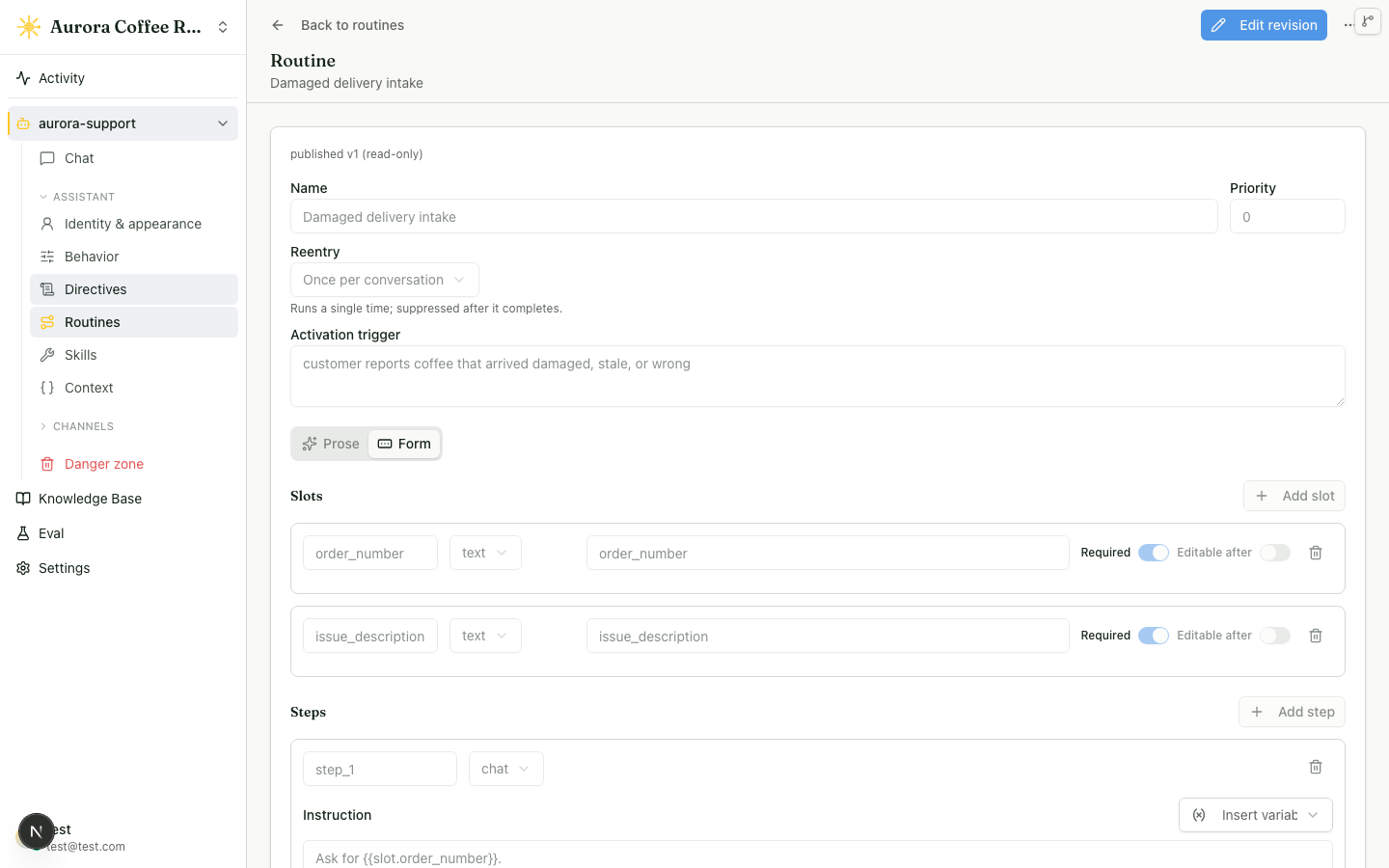Click the Skills wrench icon
Image resolution: width=1389 pixels, height=868 pixels.
pos(47,355)
